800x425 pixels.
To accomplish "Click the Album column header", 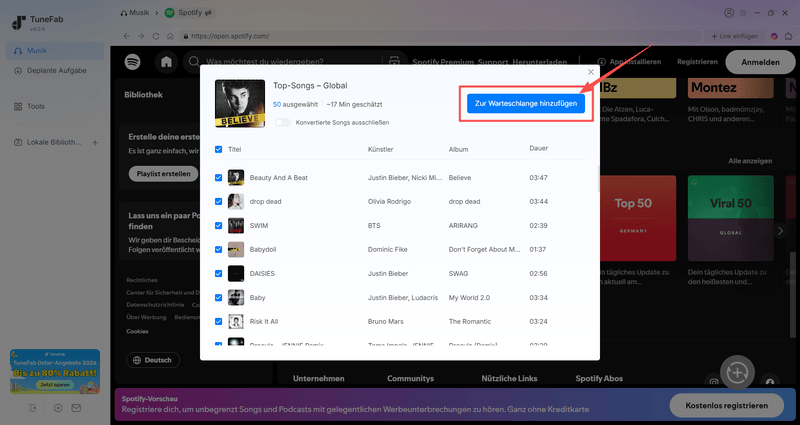I will pos(458,149).
